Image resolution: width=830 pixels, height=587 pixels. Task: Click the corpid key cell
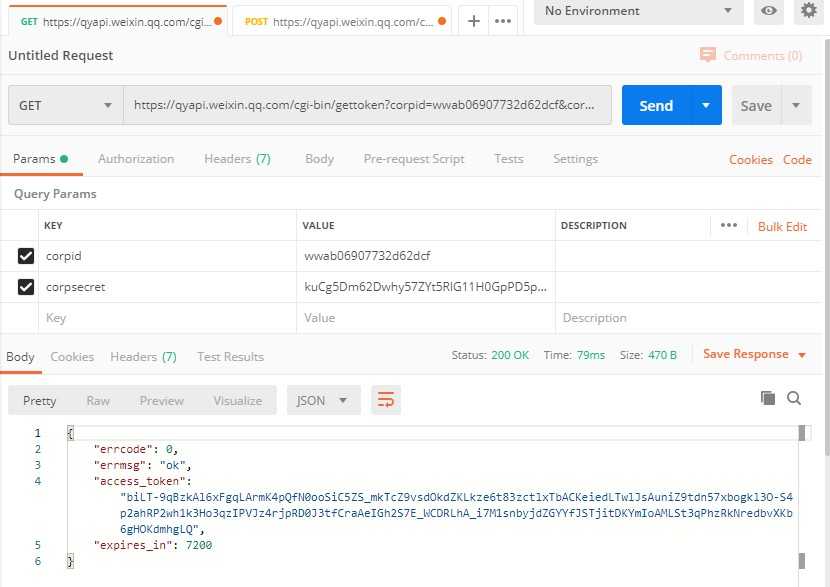pos(167,256)
